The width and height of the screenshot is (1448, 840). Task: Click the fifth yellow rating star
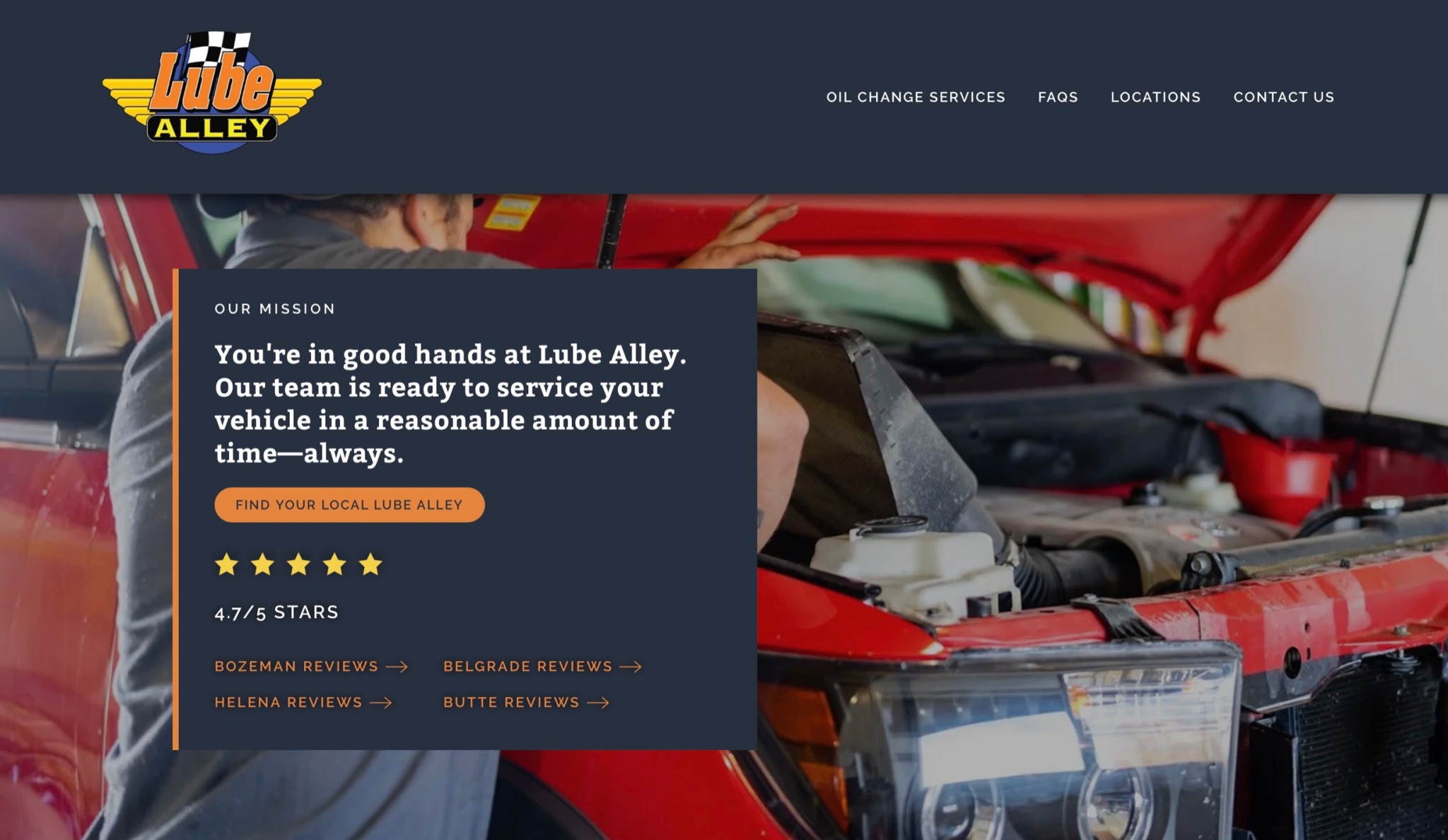click(370, 565)
